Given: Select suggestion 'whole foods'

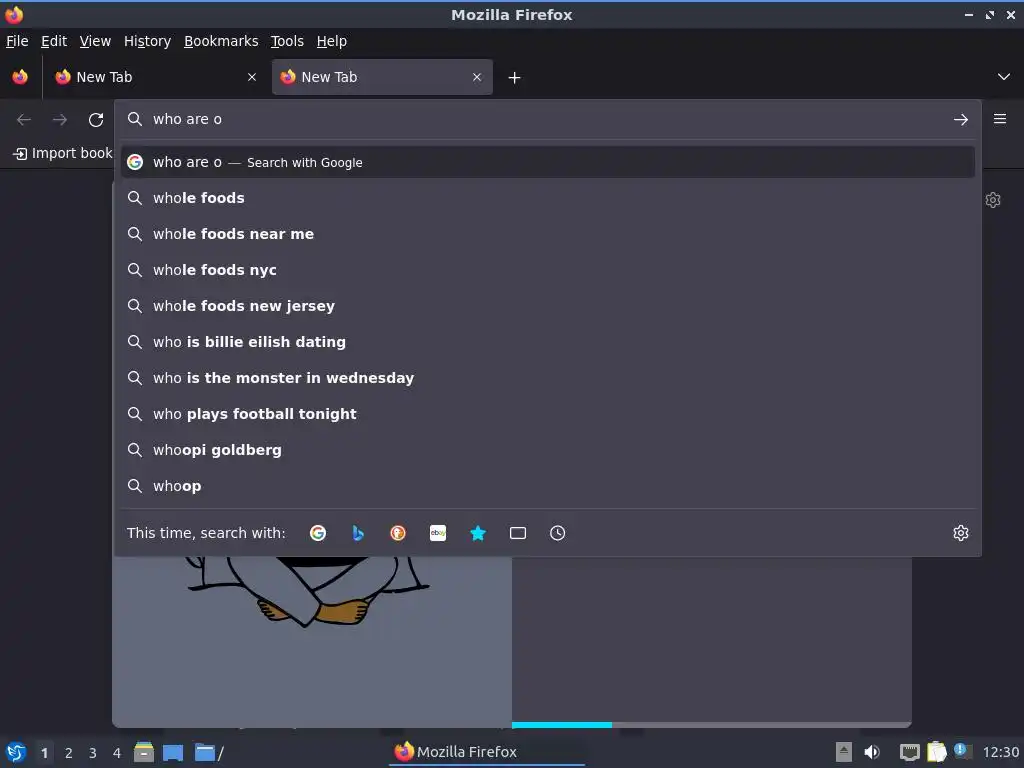Looking at the screenshot, I should pos(548,198).
